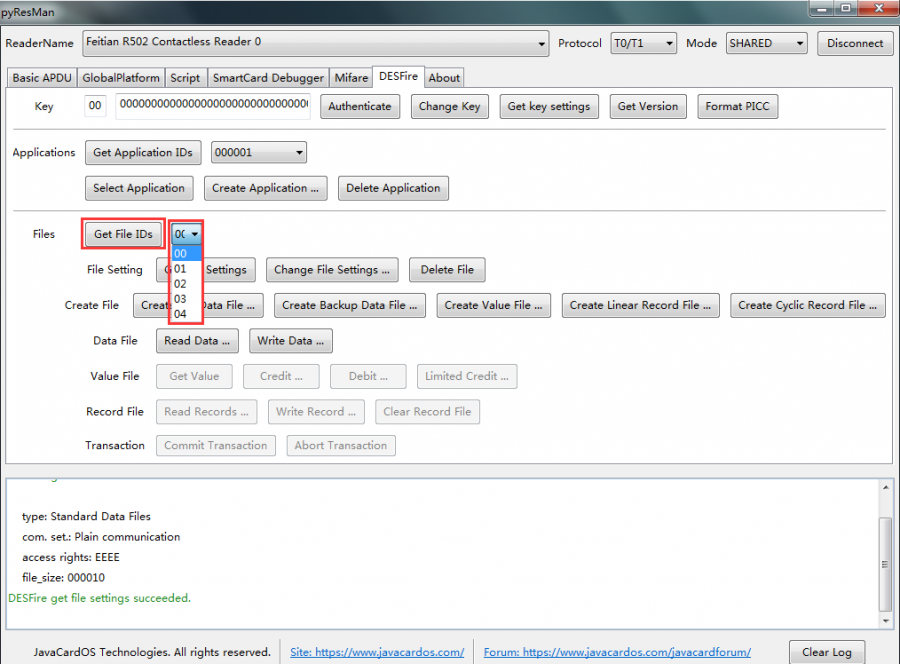Click the Clear Log button
This screenshot has width=900, height=664.
click(827, 653)
